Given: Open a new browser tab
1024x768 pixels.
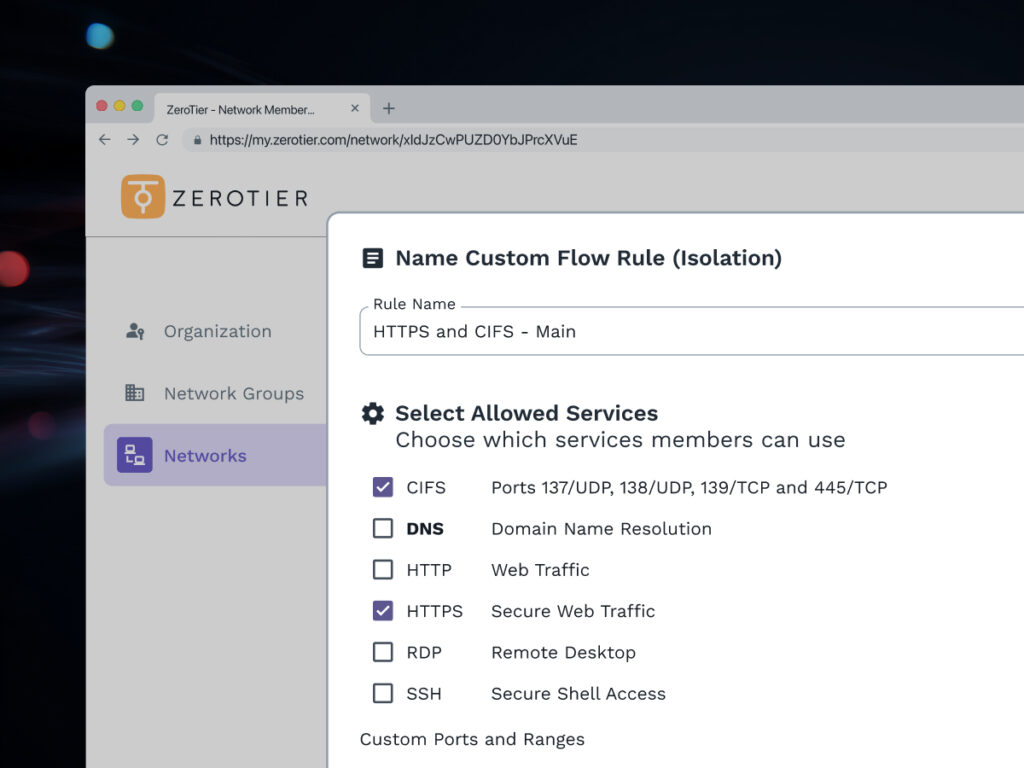Looking at the screenshot, I should click(x=389, y=109).
